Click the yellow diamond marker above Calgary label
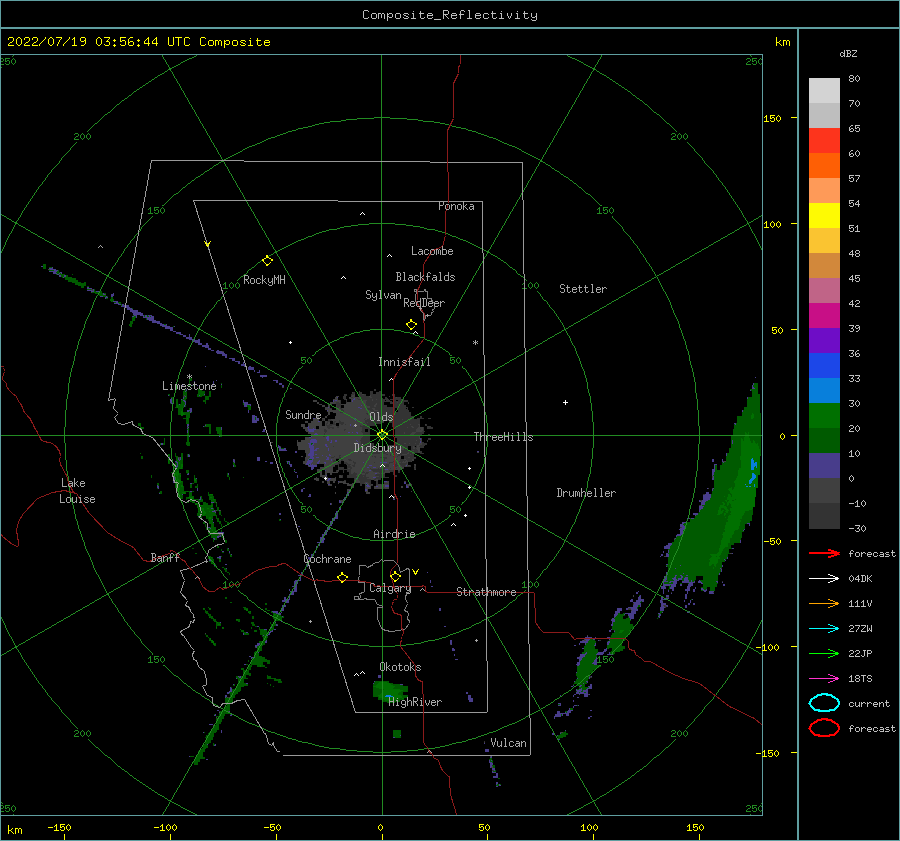 coord(395,576)
